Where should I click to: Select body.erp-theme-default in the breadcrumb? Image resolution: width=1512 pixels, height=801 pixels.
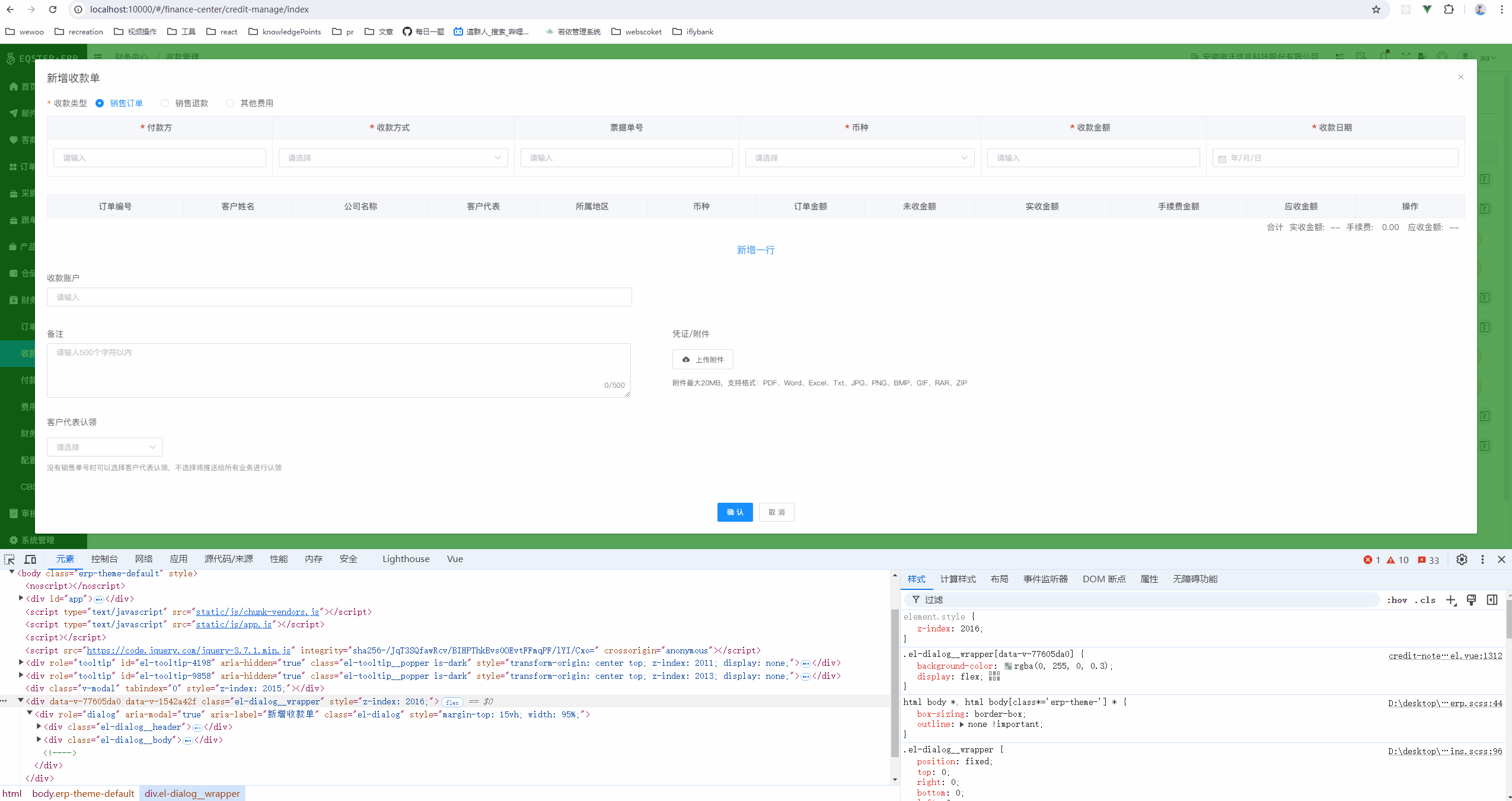coord(84,794)
